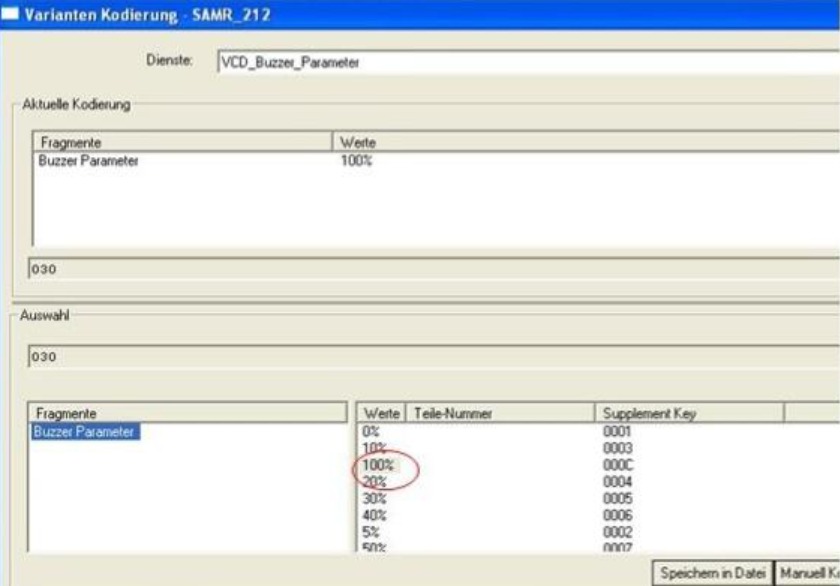Select the 20% buzzer value
840x586 pixels.
[374, 482]
